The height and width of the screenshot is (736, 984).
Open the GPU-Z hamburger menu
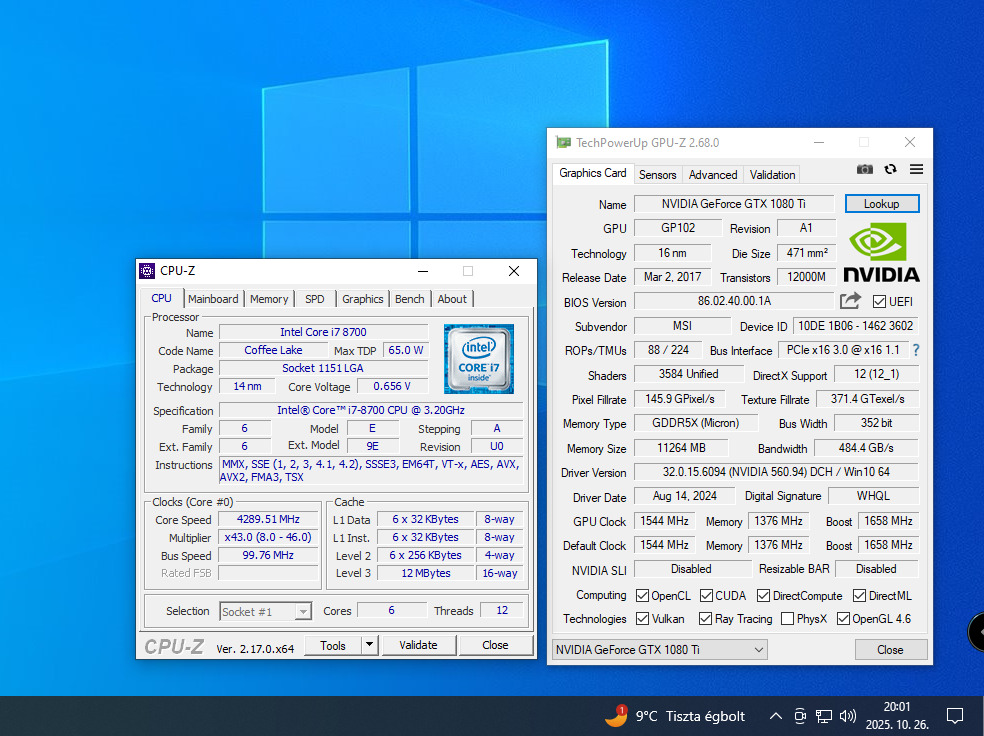click(x=916, y=170)
